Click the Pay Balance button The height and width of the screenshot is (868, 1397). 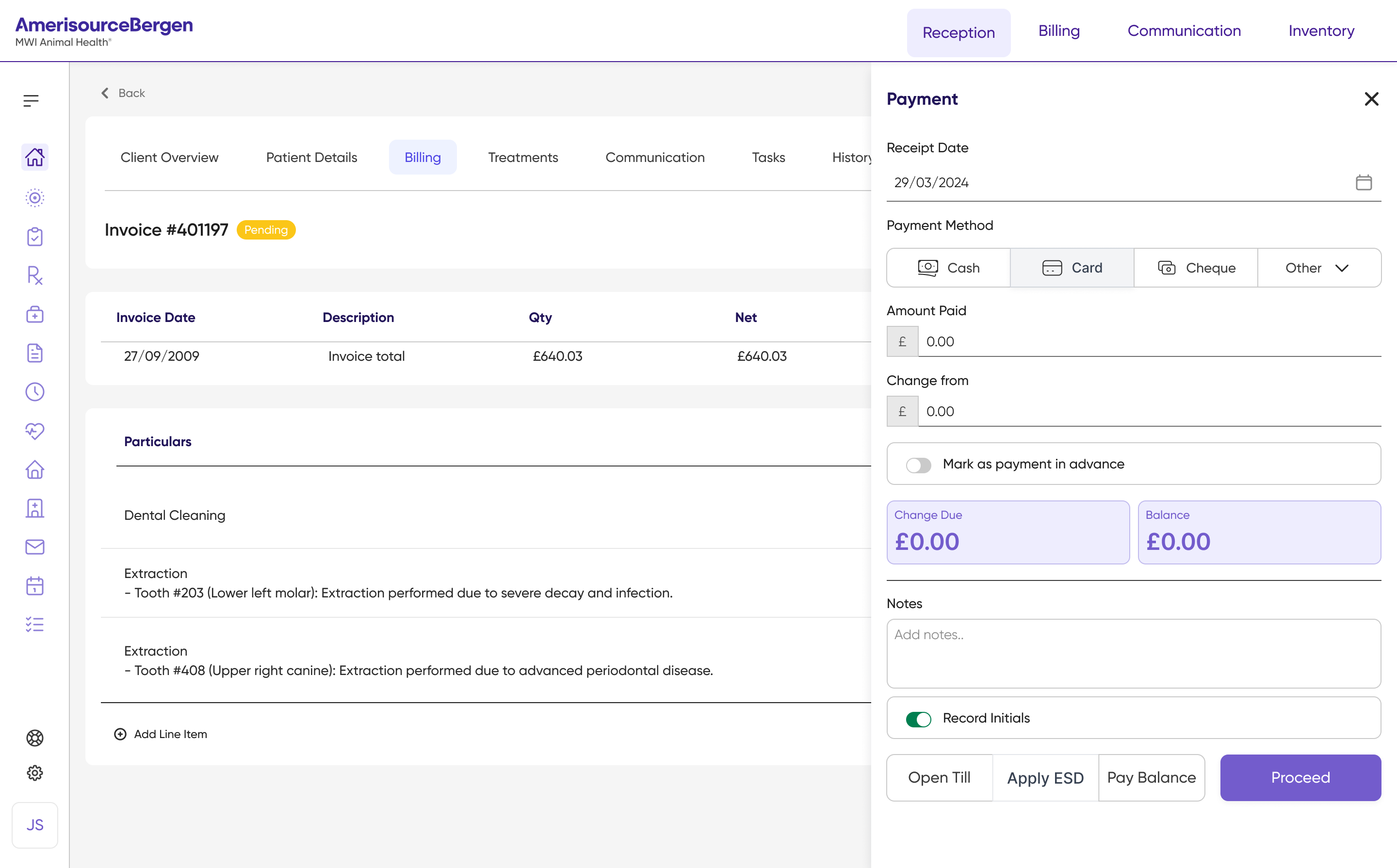tap(1151, 777)
